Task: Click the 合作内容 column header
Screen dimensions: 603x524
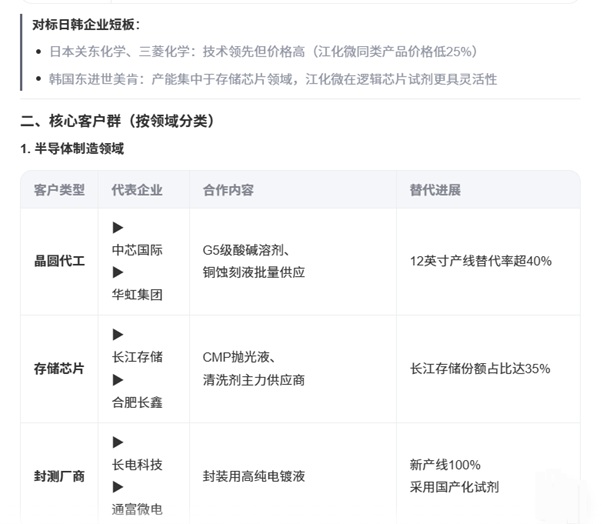Action: 228,190
